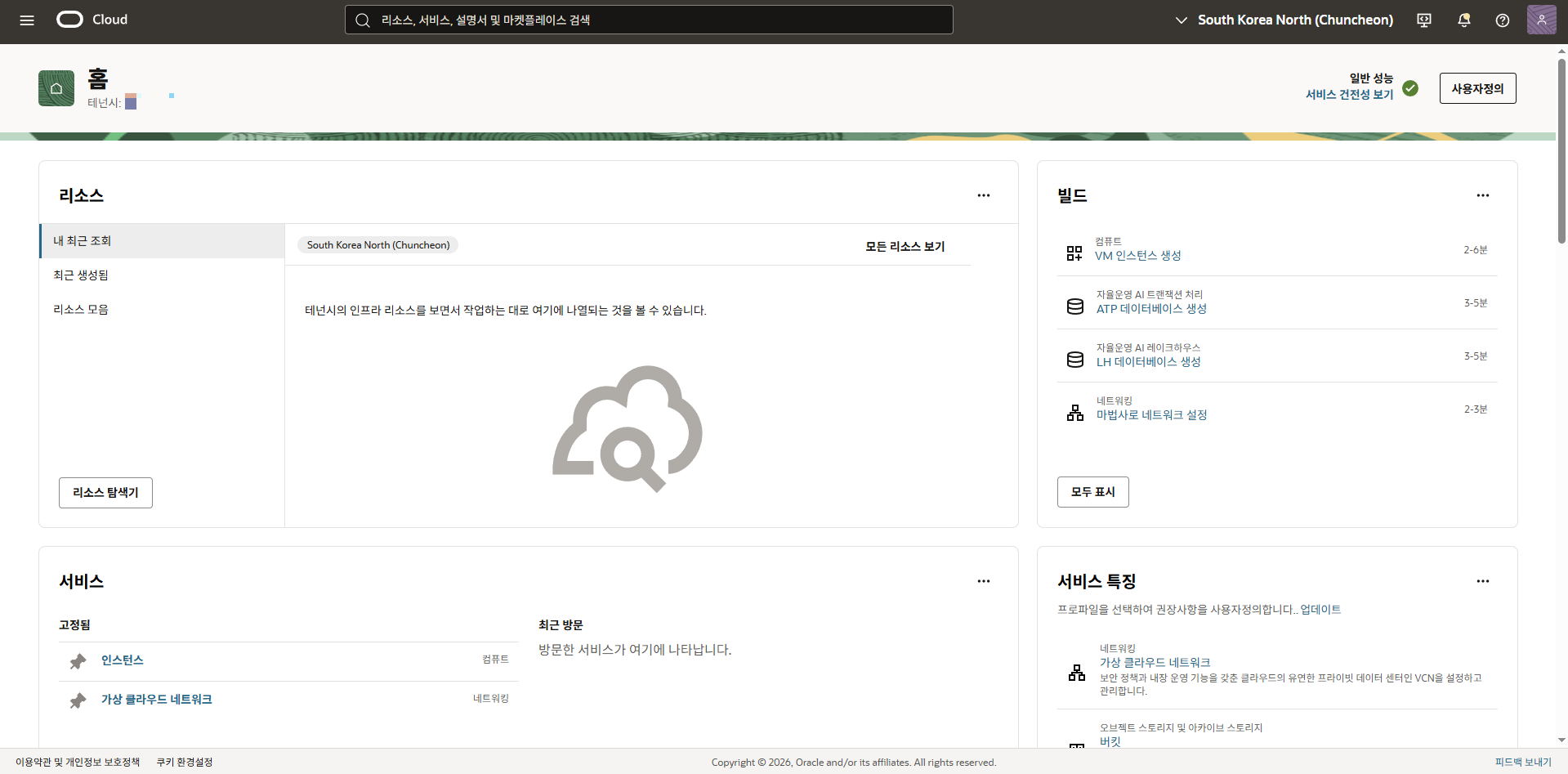Open the 서비스 특징 card options menu
The height and width of the screenshot is (774, 1568).
1483,581
